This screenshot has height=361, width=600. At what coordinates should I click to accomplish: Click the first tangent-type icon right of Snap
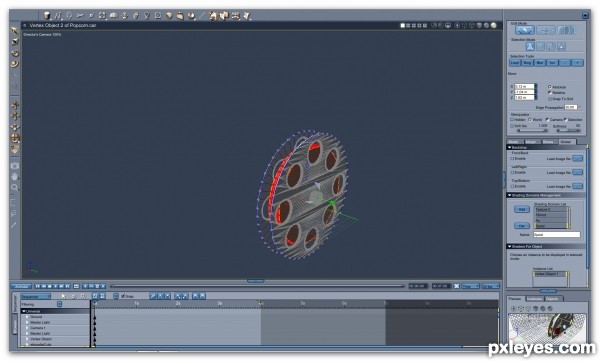point(153,296)
